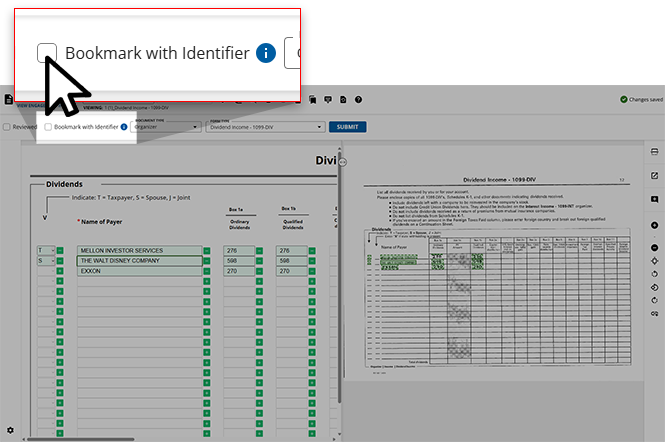The height and width of the screenshot is (442, 665).
Task: Click the green button next to the T code
Action: tap(60, 251)
